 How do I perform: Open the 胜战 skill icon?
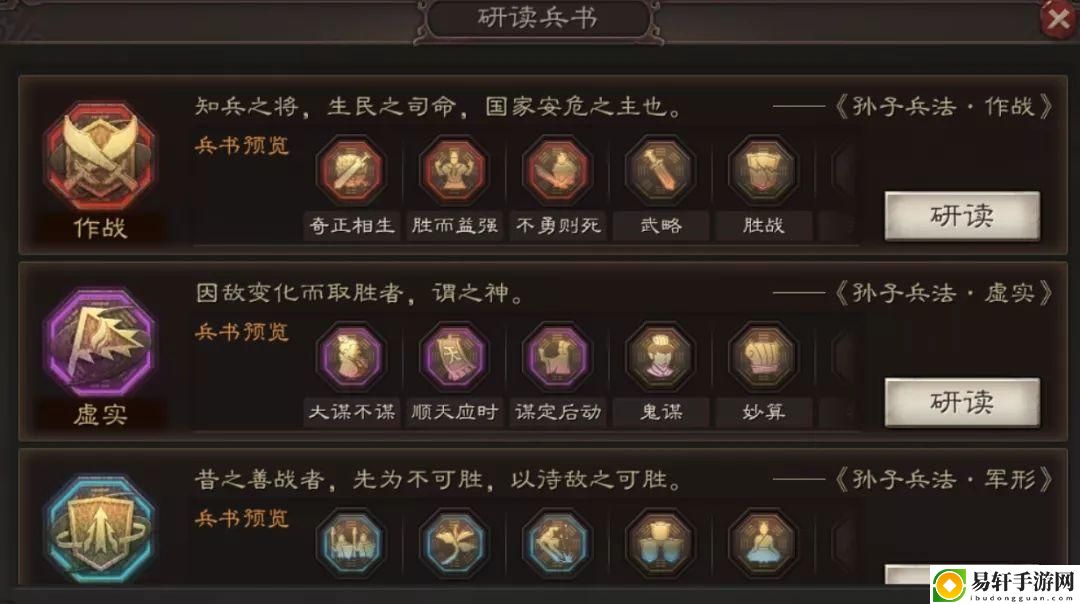[x=763, y=171]
